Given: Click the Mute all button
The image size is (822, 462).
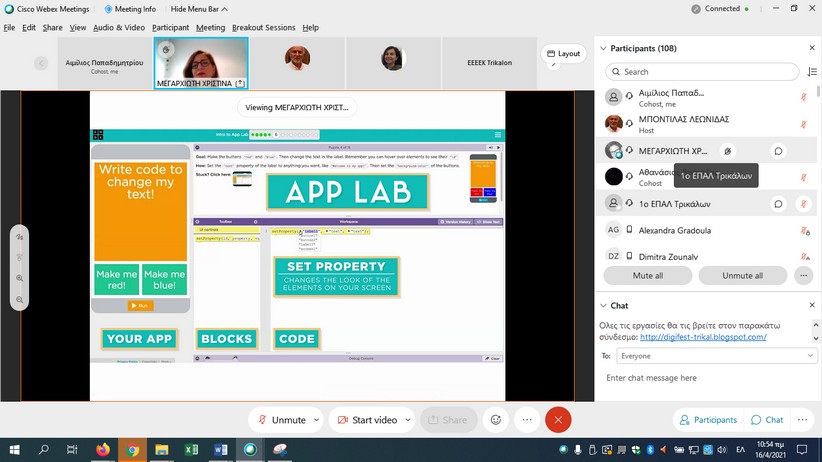Looking at the screenshot, I should tap(647, 275).
